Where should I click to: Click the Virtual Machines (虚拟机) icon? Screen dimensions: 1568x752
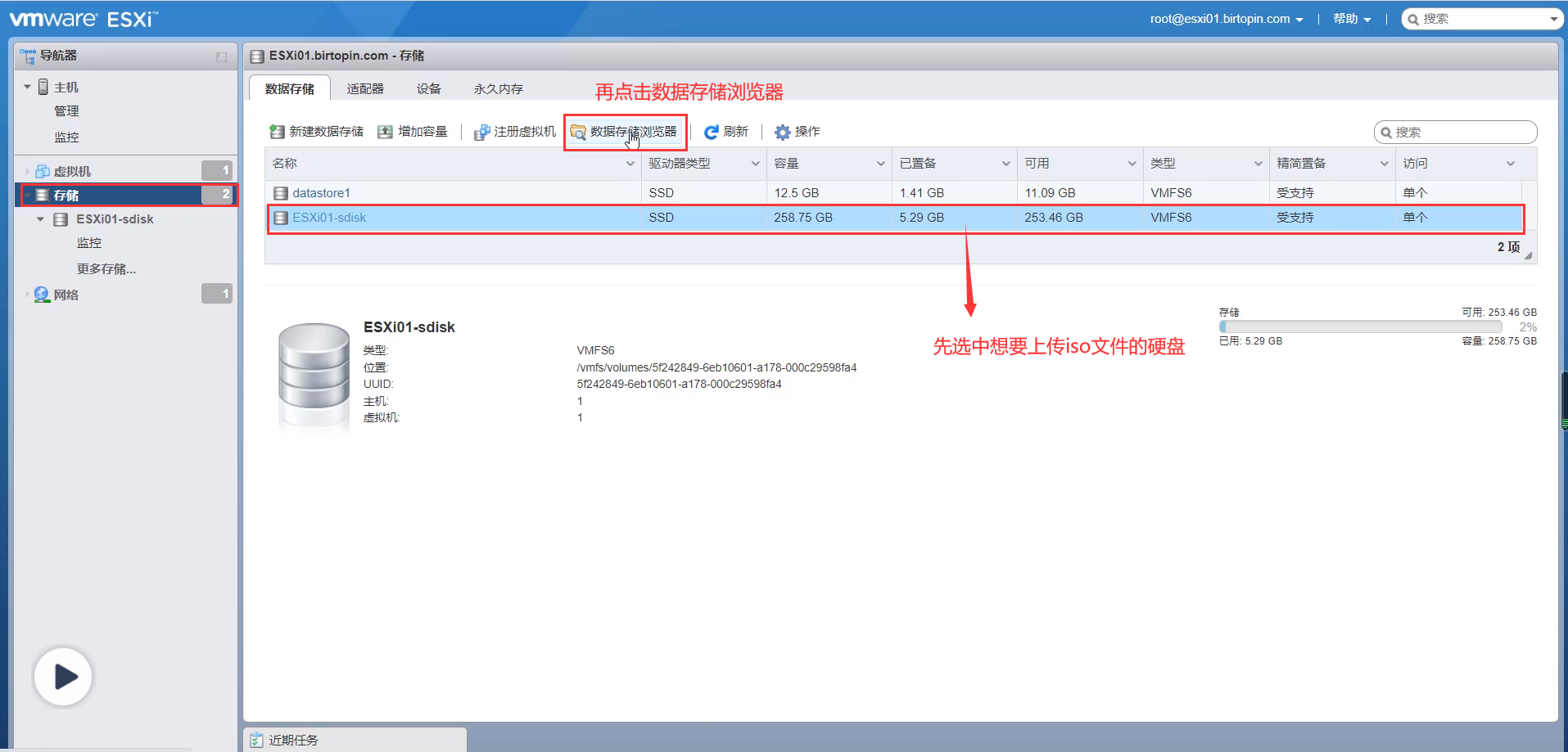pyautogui.click(x=43, y=171)
